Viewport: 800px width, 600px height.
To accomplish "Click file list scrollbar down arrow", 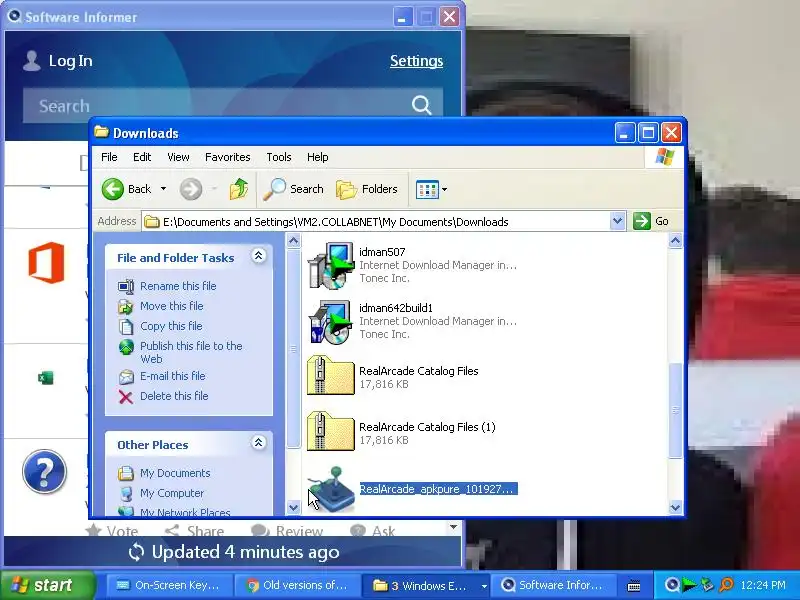I will [675, 507].
